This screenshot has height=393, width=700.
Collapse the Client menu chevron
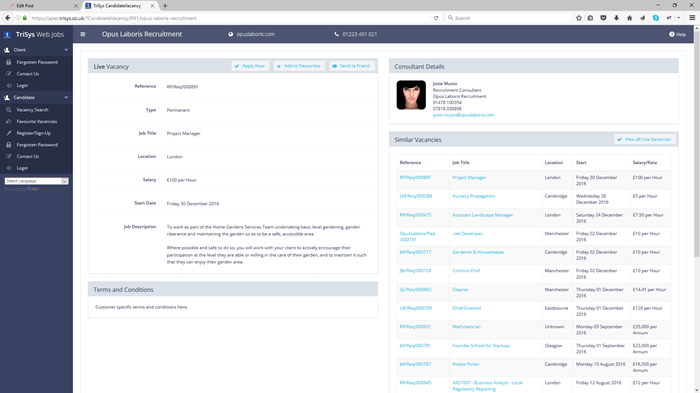[66, 50]
